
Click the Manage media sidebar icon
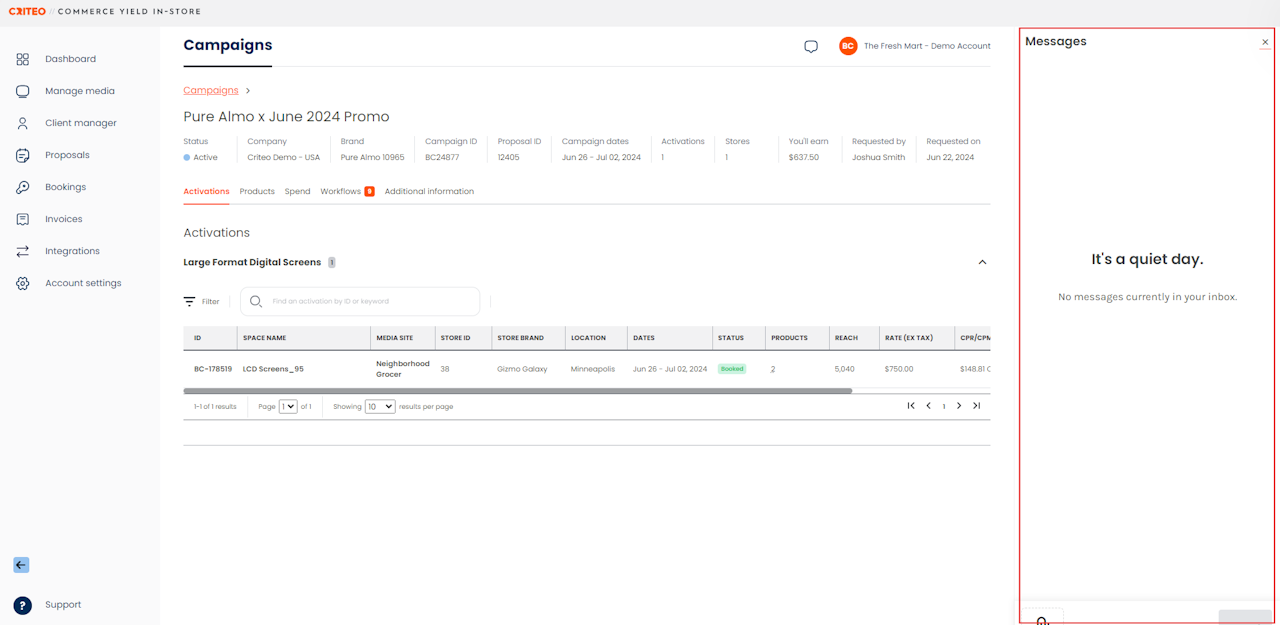click(x=22, y=91)
